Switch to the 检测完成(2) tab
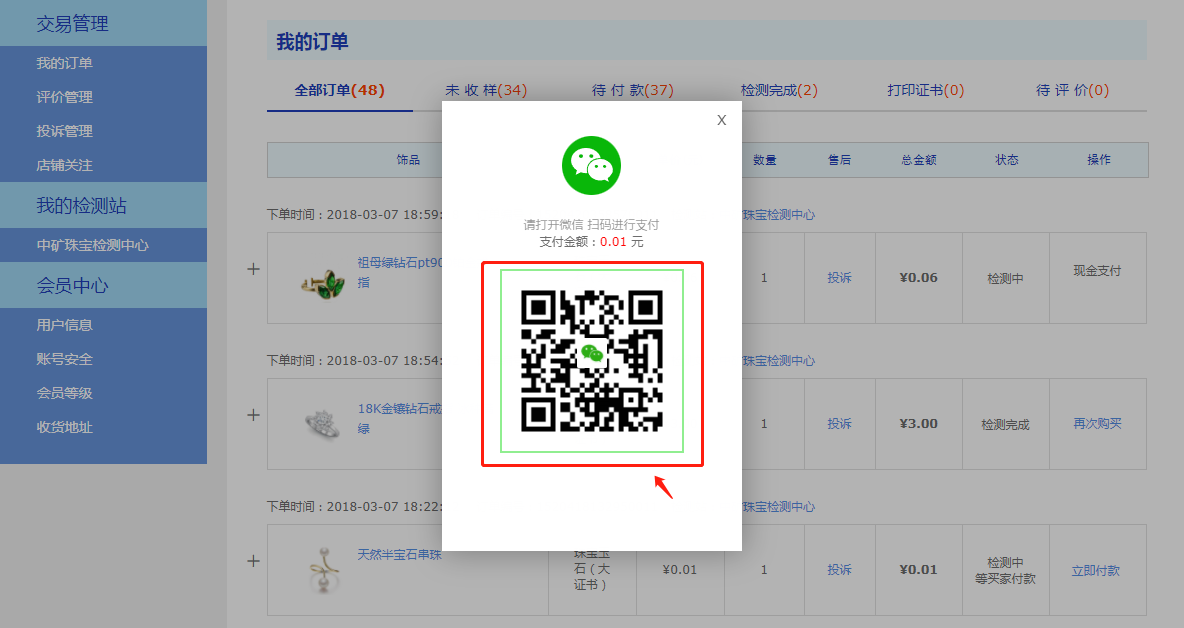 tap(779, 91)
